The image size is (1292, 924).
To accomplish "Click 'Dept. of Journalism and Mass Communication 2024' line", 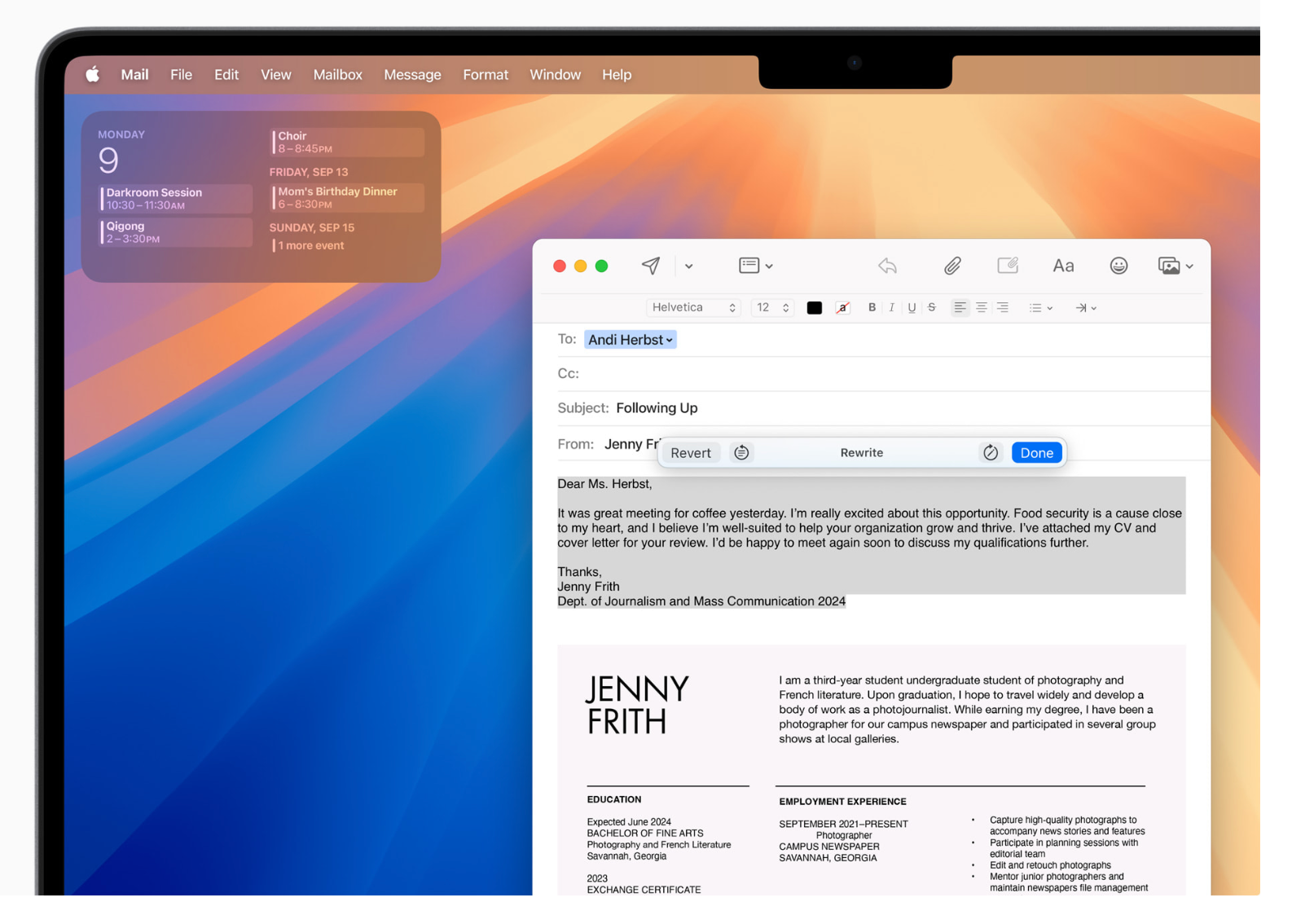I will (701, 601).
